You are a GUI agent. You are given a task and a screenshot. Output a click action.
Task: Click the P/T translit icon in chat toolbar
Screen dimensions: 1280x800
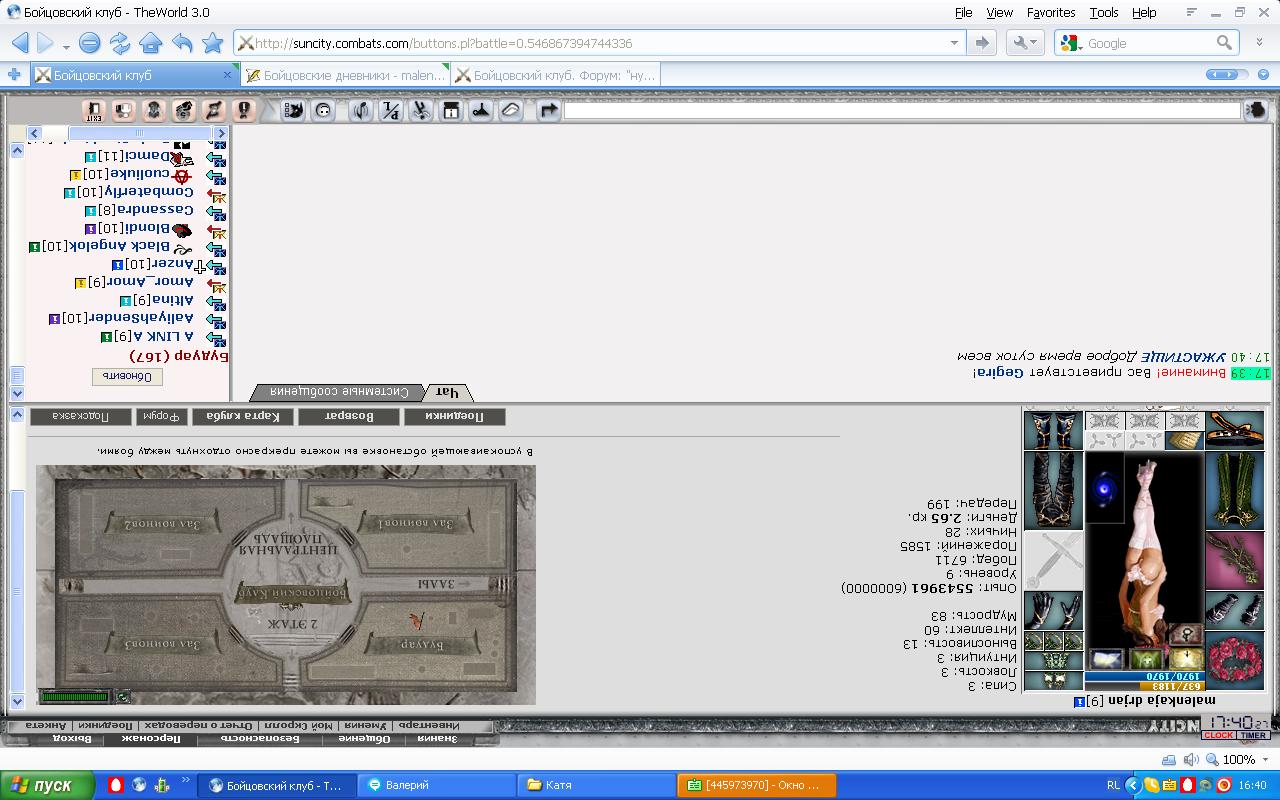[x=392, y=110]
